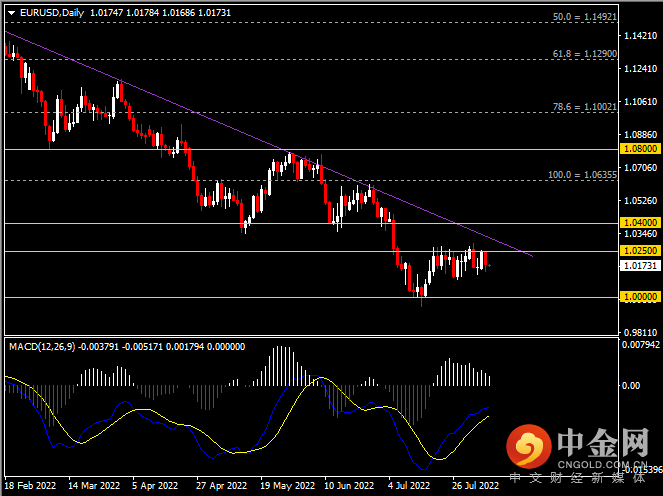
Task: Select the yellow horizontal line at 1.00000
Action: pyautogui.click(x=311, y=297)
